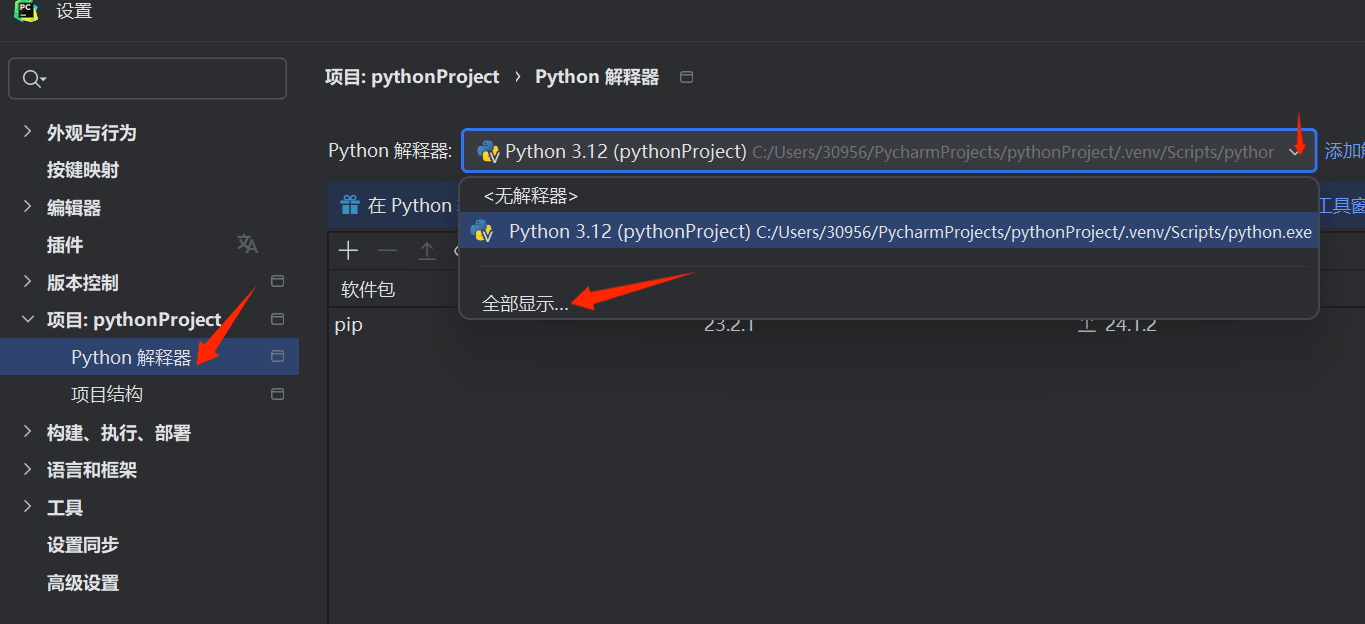
Task: Select Python 3.12 (pythonProject) in the dropdown list
Action: [x=889, y=231]
